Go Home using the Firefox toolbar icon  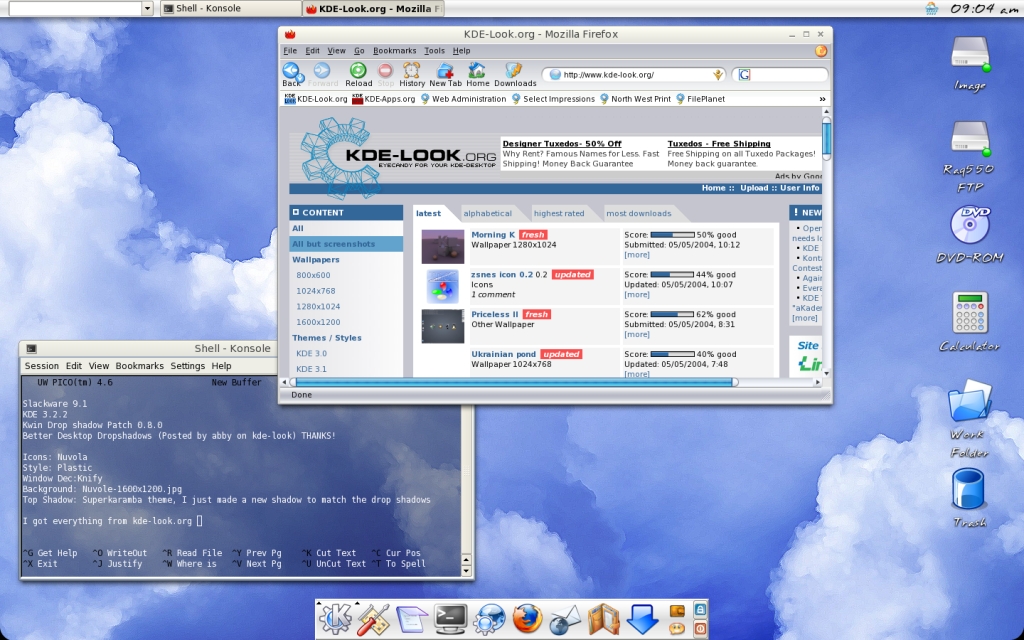[x=477, y=74]
